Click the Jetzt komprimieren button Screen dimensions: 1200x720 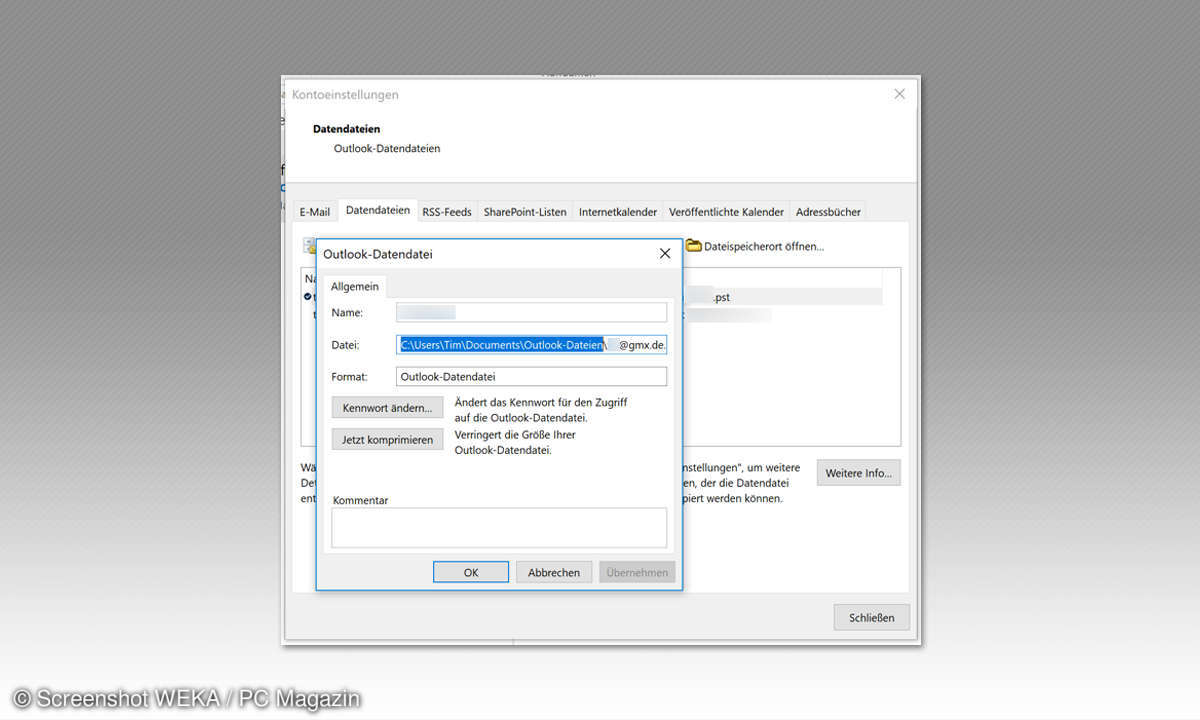387,440
